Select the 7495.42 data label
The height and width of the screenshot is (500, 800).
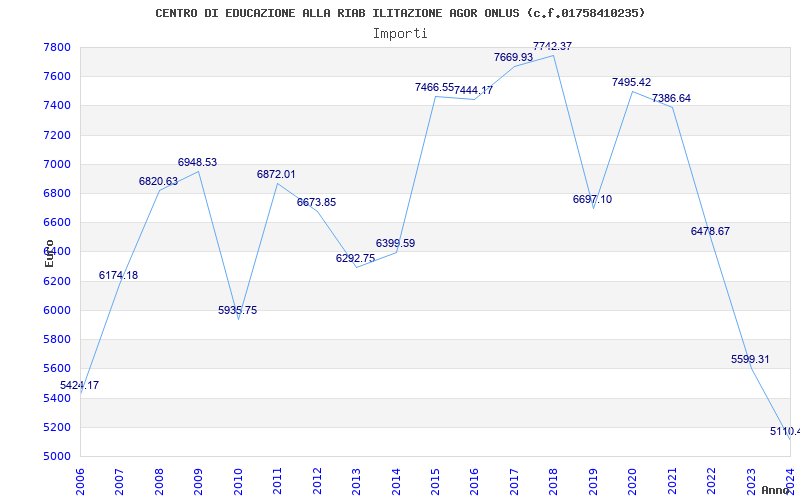coord(632,82)
